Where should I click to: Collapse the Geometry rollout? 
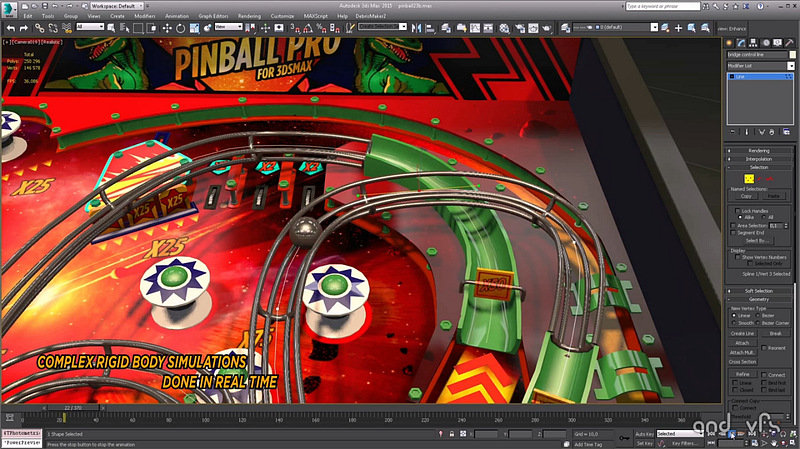759,300
